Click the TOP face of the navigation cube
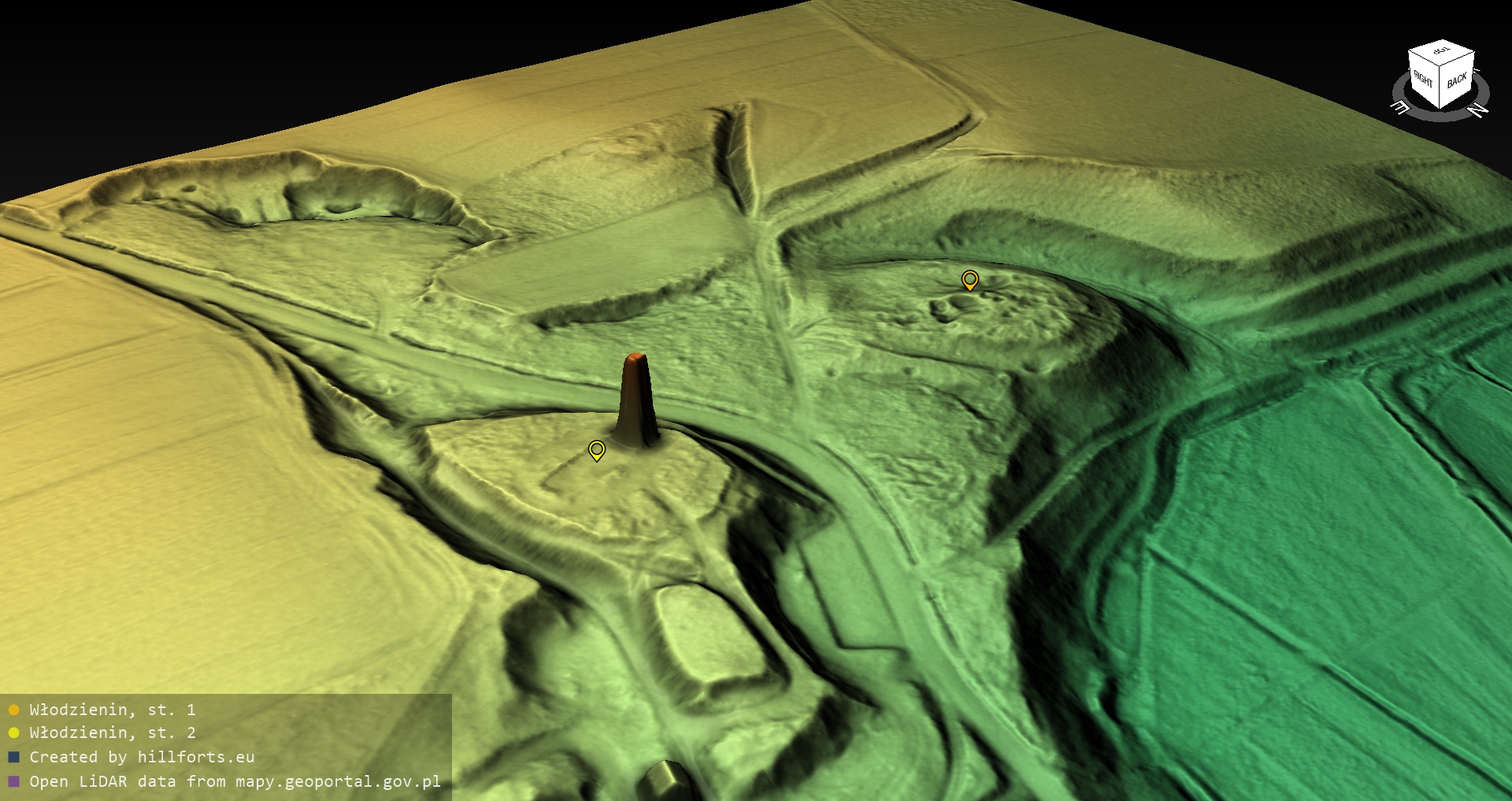The width and height of the screenshot is (1512, 801). [1442, 53]
